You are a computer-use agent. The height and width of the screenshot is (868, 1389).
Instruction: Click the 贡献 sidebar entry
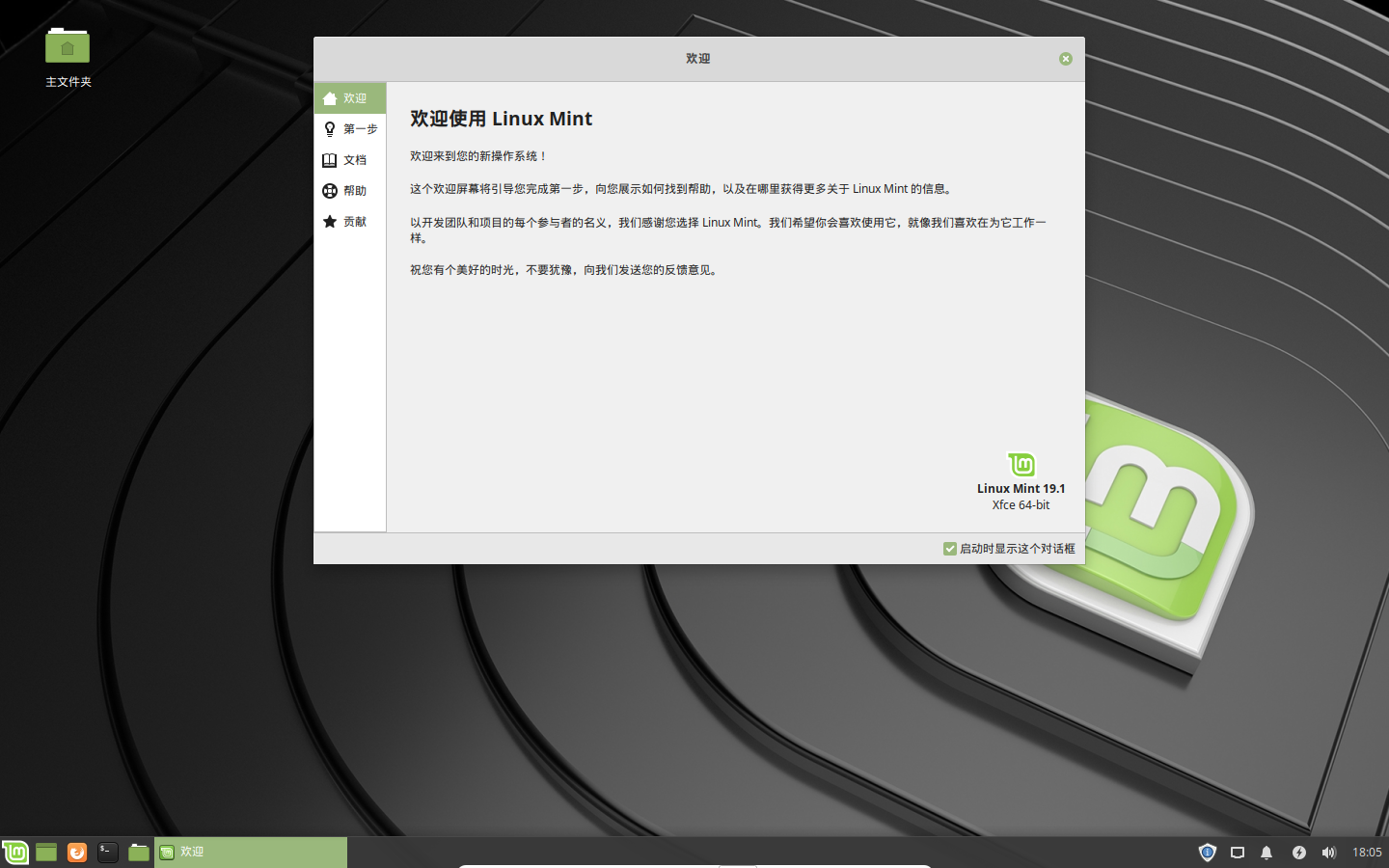pyautogui.click(x=354, y=221)
